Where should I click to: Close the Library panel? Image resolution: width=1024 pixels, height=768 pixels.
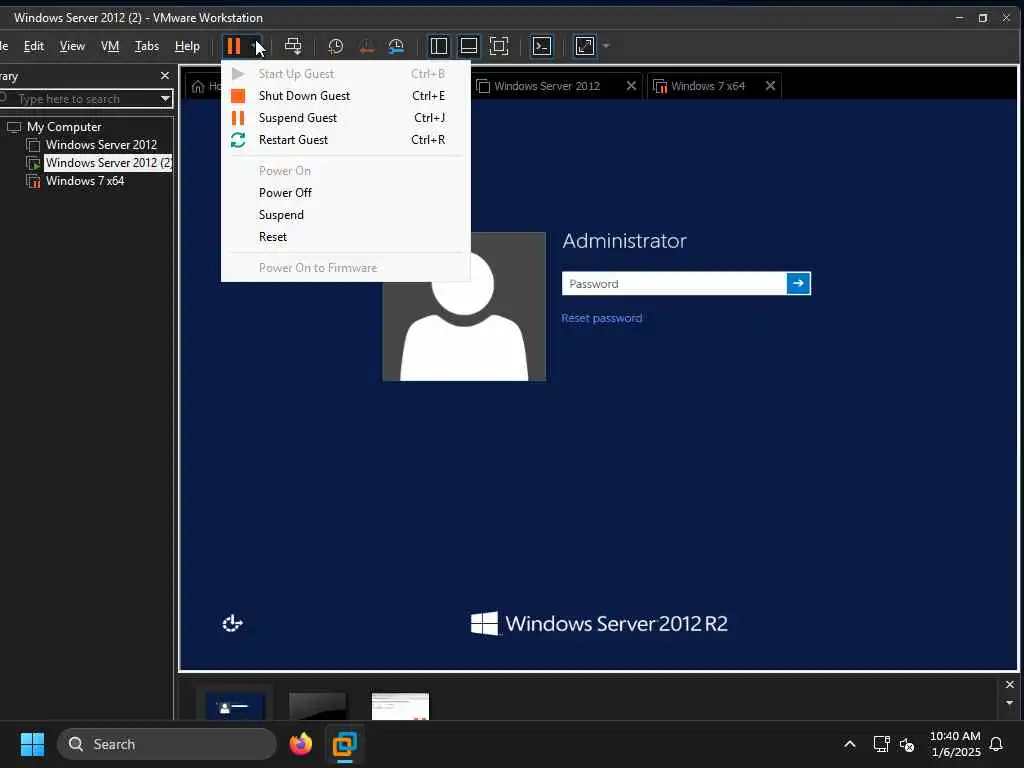point(165,76)
